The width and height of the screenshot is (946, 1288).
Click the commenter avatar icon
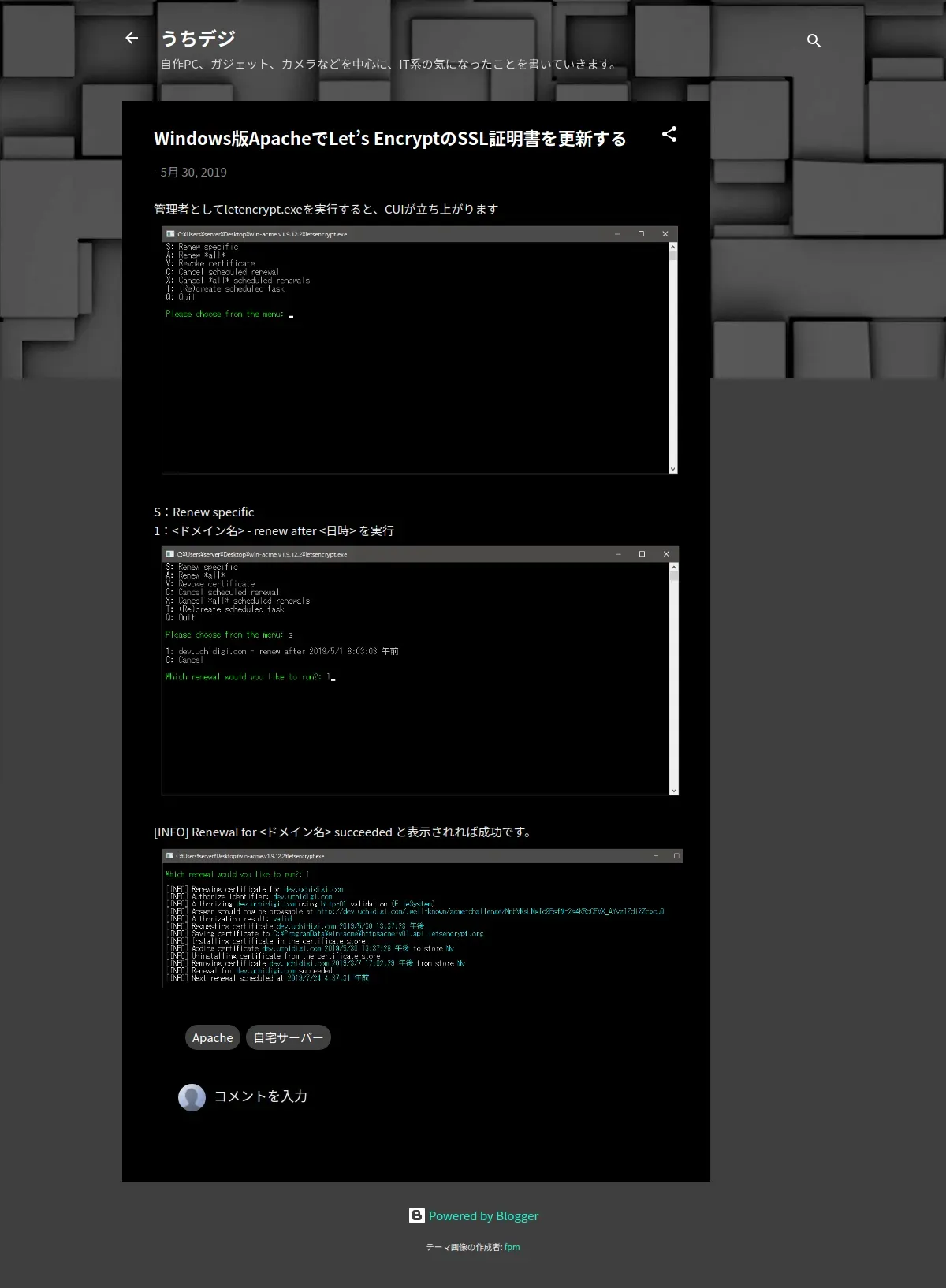click(192, 1097)
